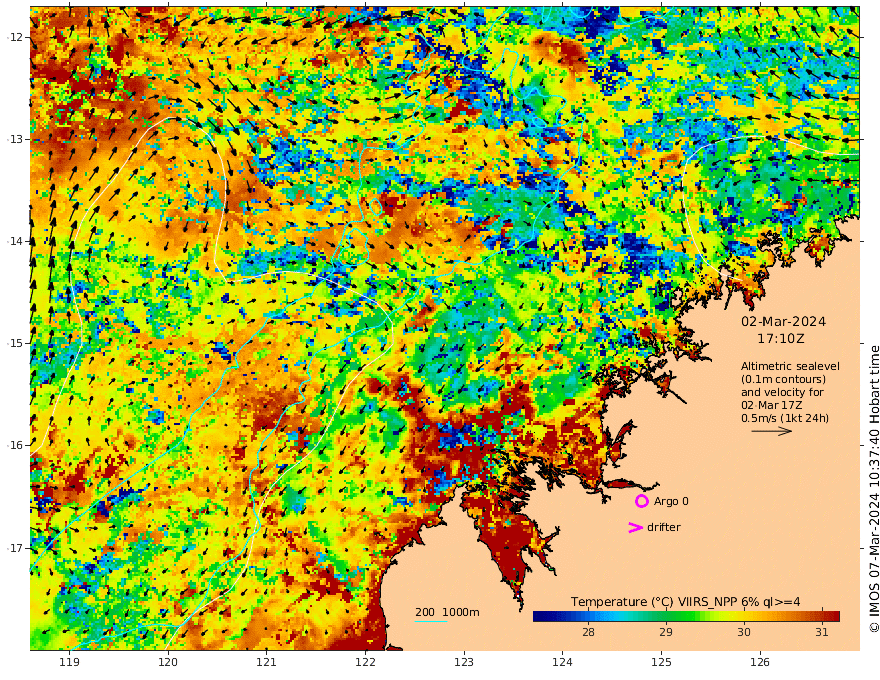Viewport: 880px width, 680px height.
Task: Click the date text 02-Mar-2024
Action: click(x=783, y=321)
